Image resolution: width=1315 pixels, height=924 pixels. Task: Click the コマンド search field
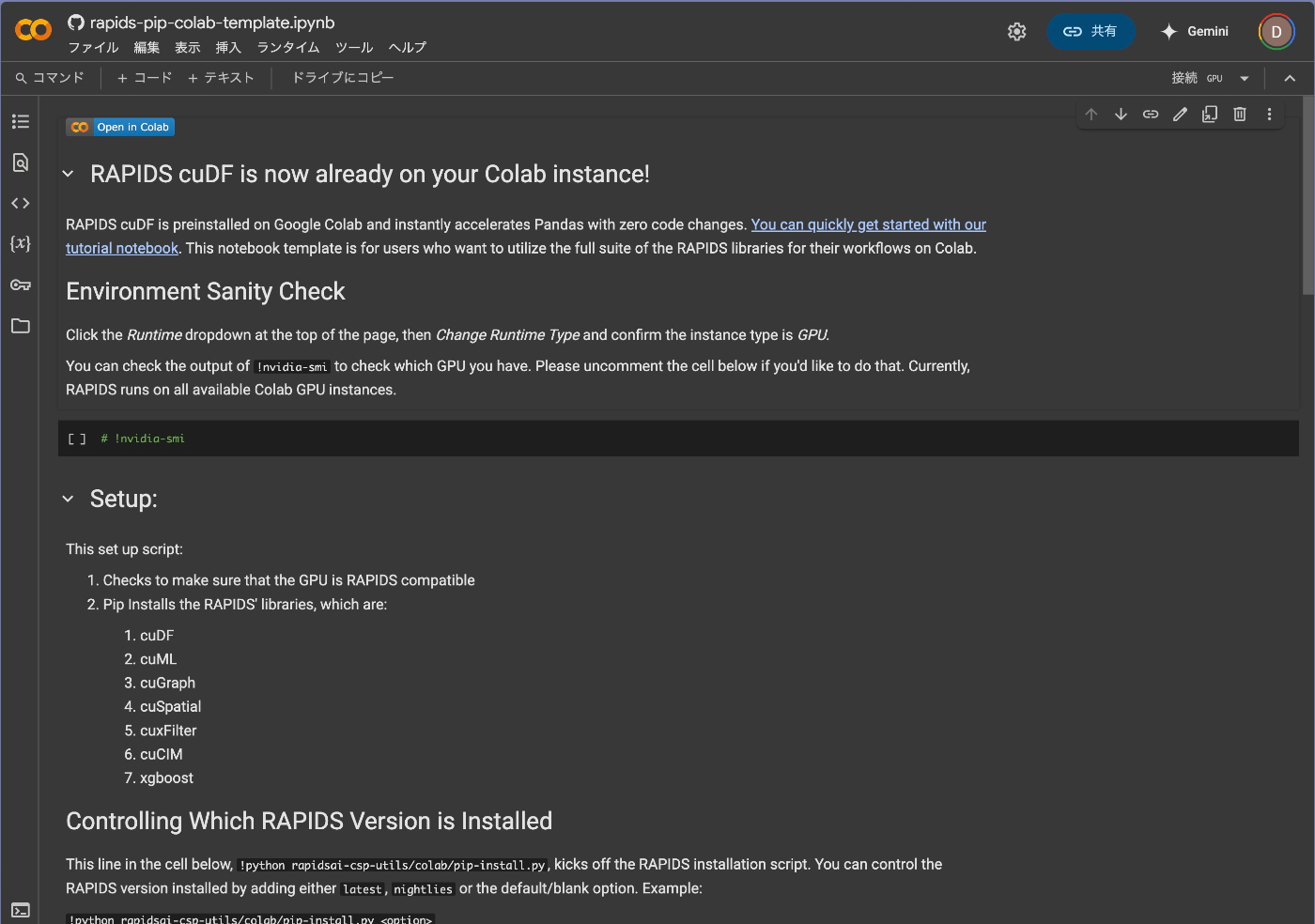tap(52, 78)
